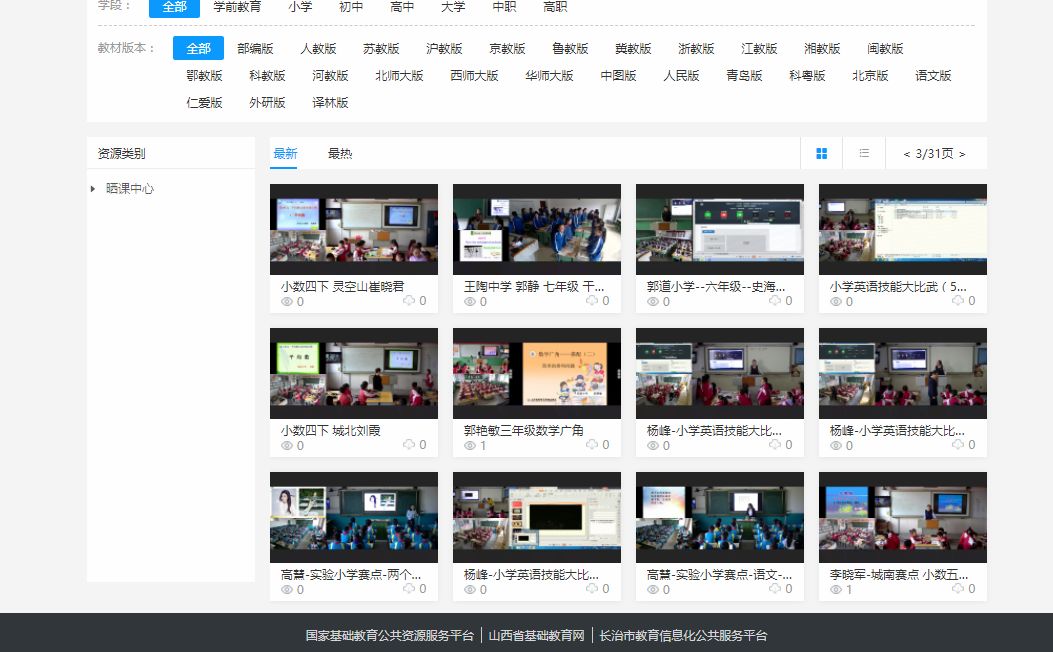Click cloud icon under 小数四下 城北刘霞
1053x652 pixels.
409,444
